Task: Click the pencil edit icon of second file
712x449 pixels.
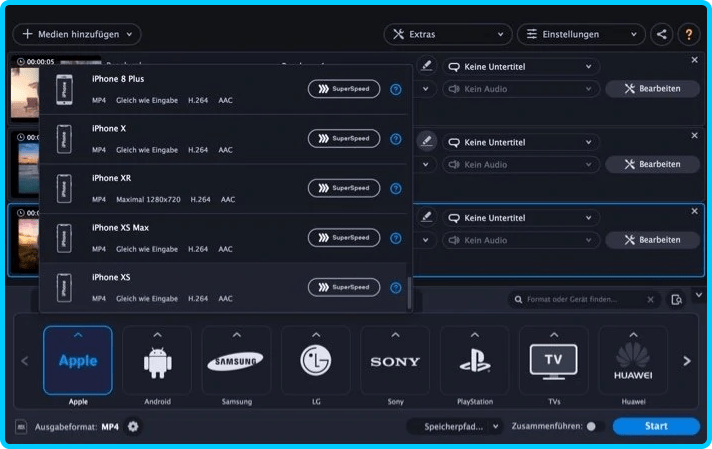Action: coord(426,141)
